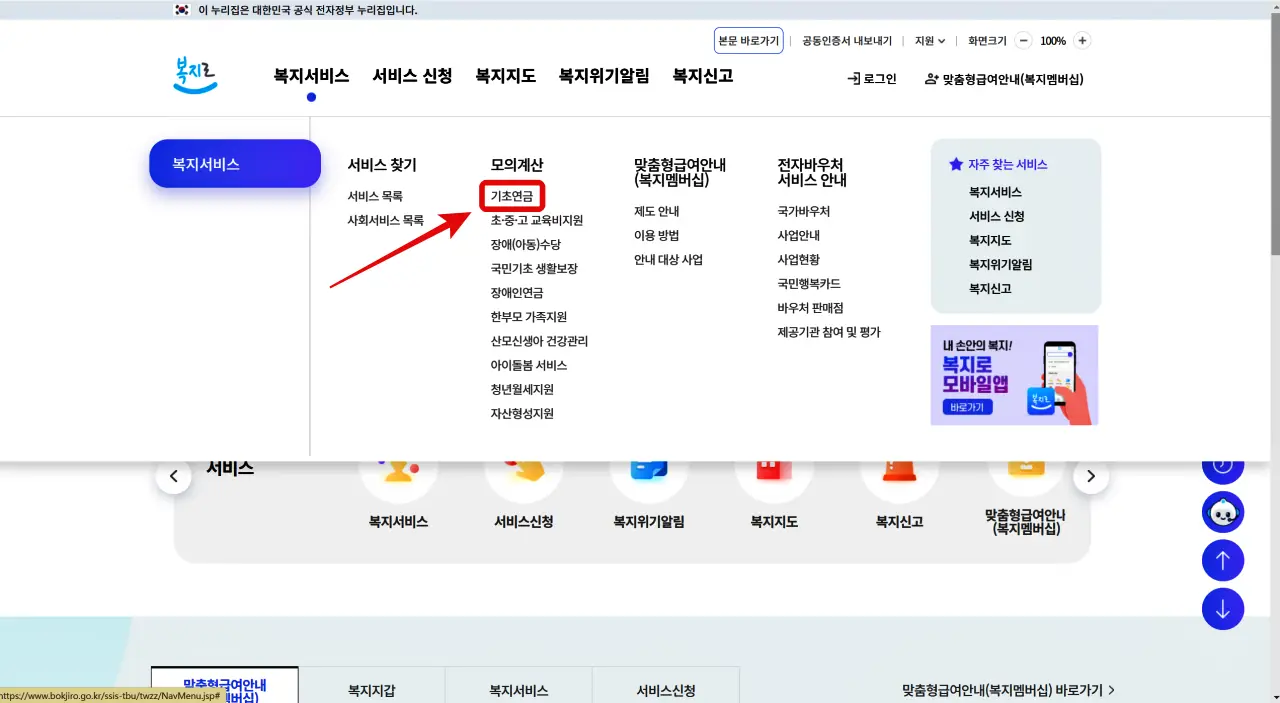1280x703 pixels.
Task: Click the scroll-down arrow icon
Action: (1222, 608)
